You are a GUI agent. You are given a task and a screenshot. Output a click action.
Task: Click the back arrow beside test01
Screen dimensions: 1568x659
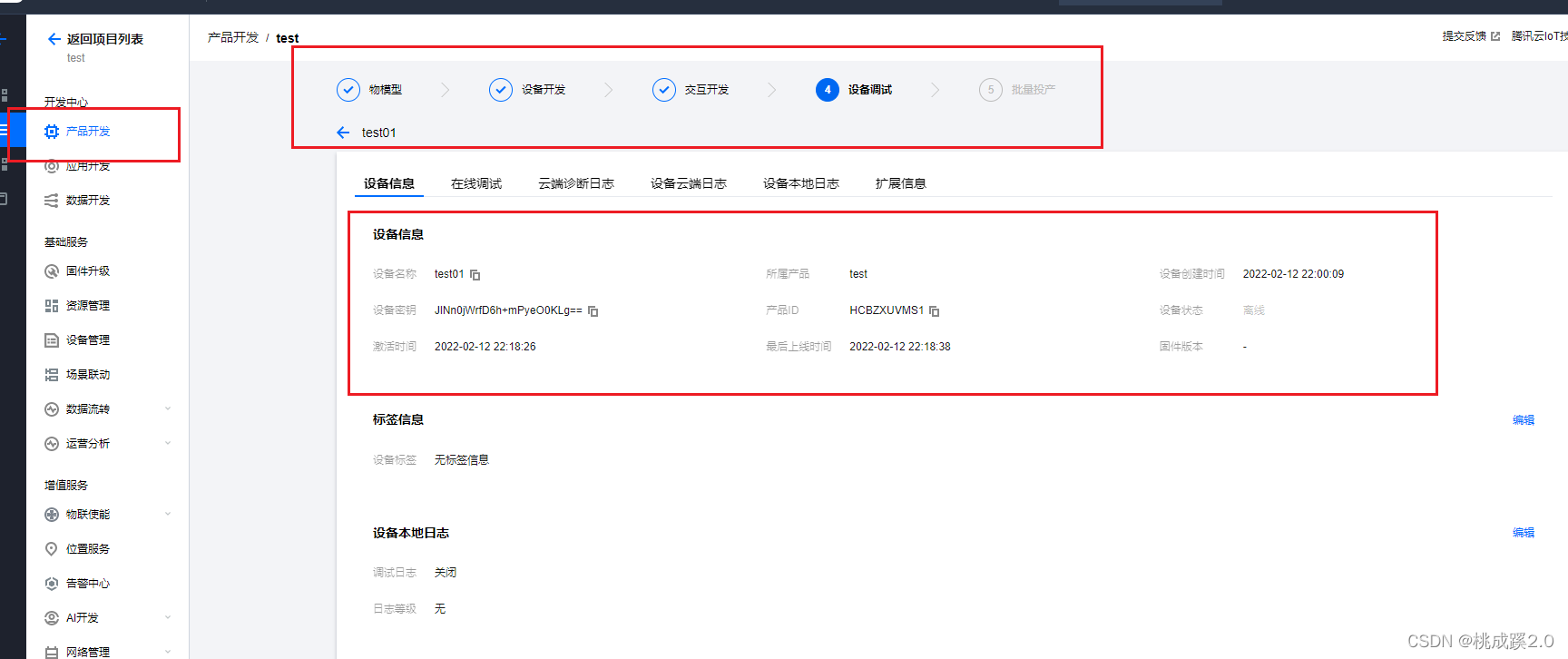343,133
